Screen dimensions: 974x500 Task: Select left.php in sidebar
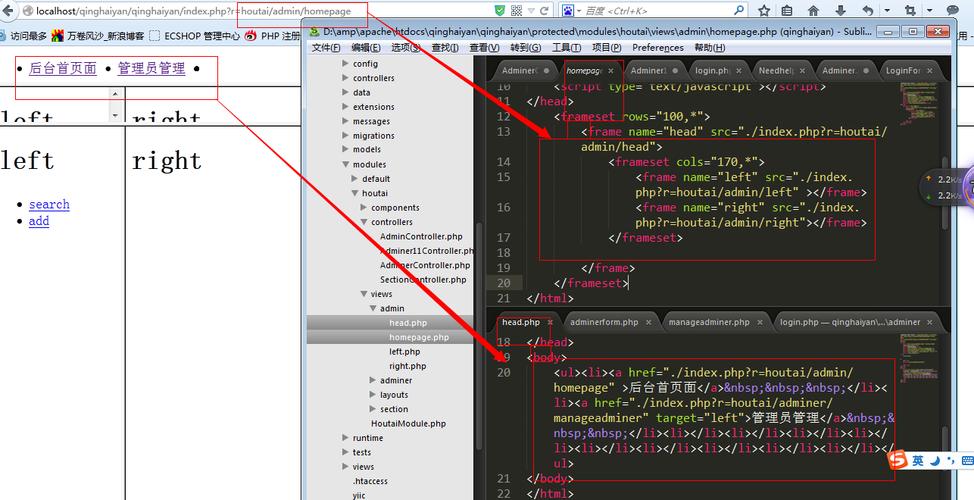(405, 352)
